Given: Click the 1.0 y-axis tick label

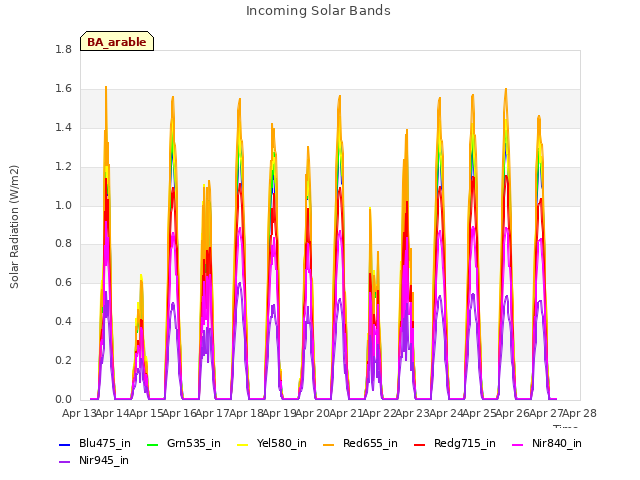Looking at the screenshot, I should [63, 205].
